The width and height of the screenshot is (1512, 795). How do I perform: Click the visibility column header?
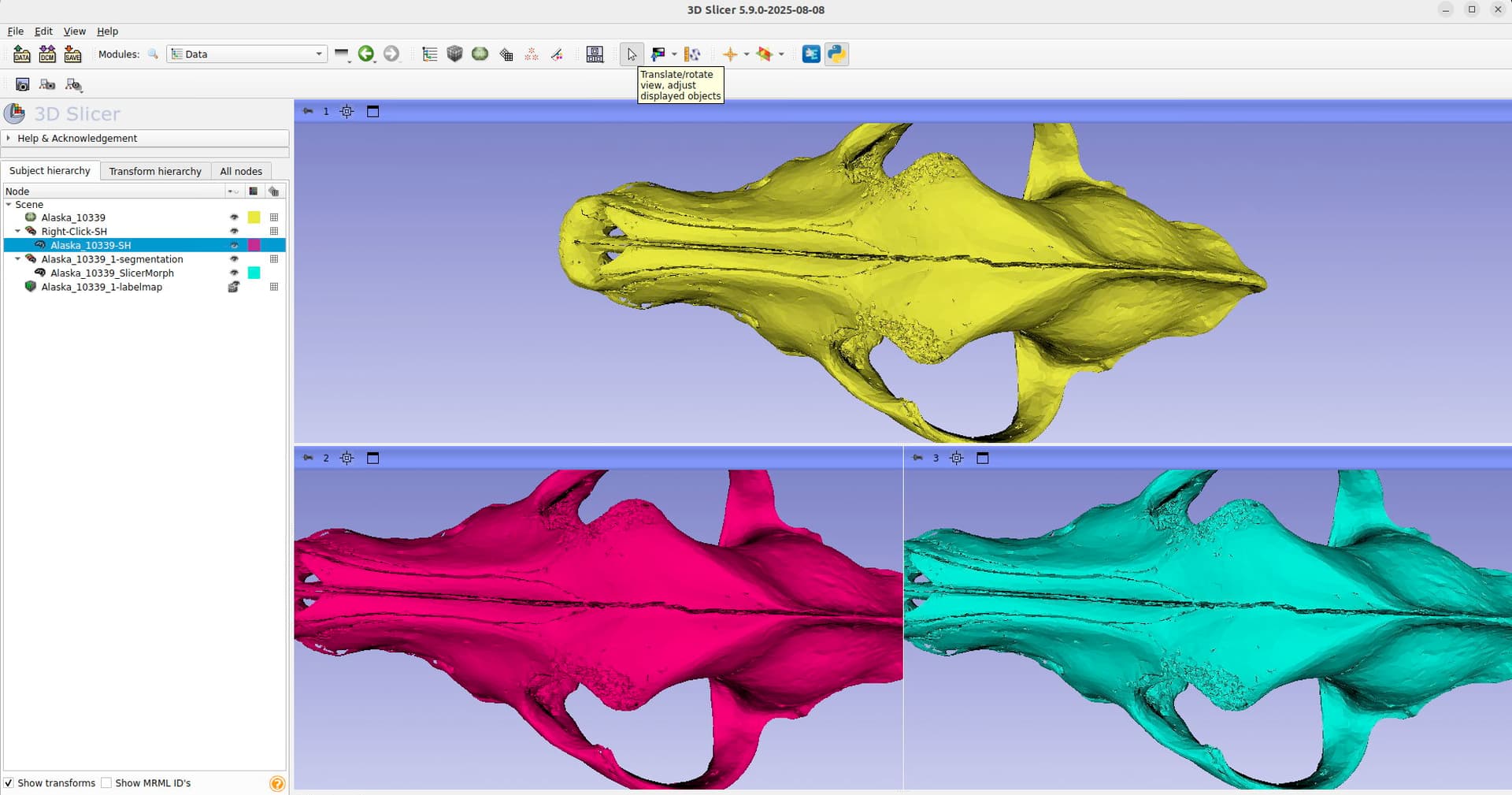[234, 191]
